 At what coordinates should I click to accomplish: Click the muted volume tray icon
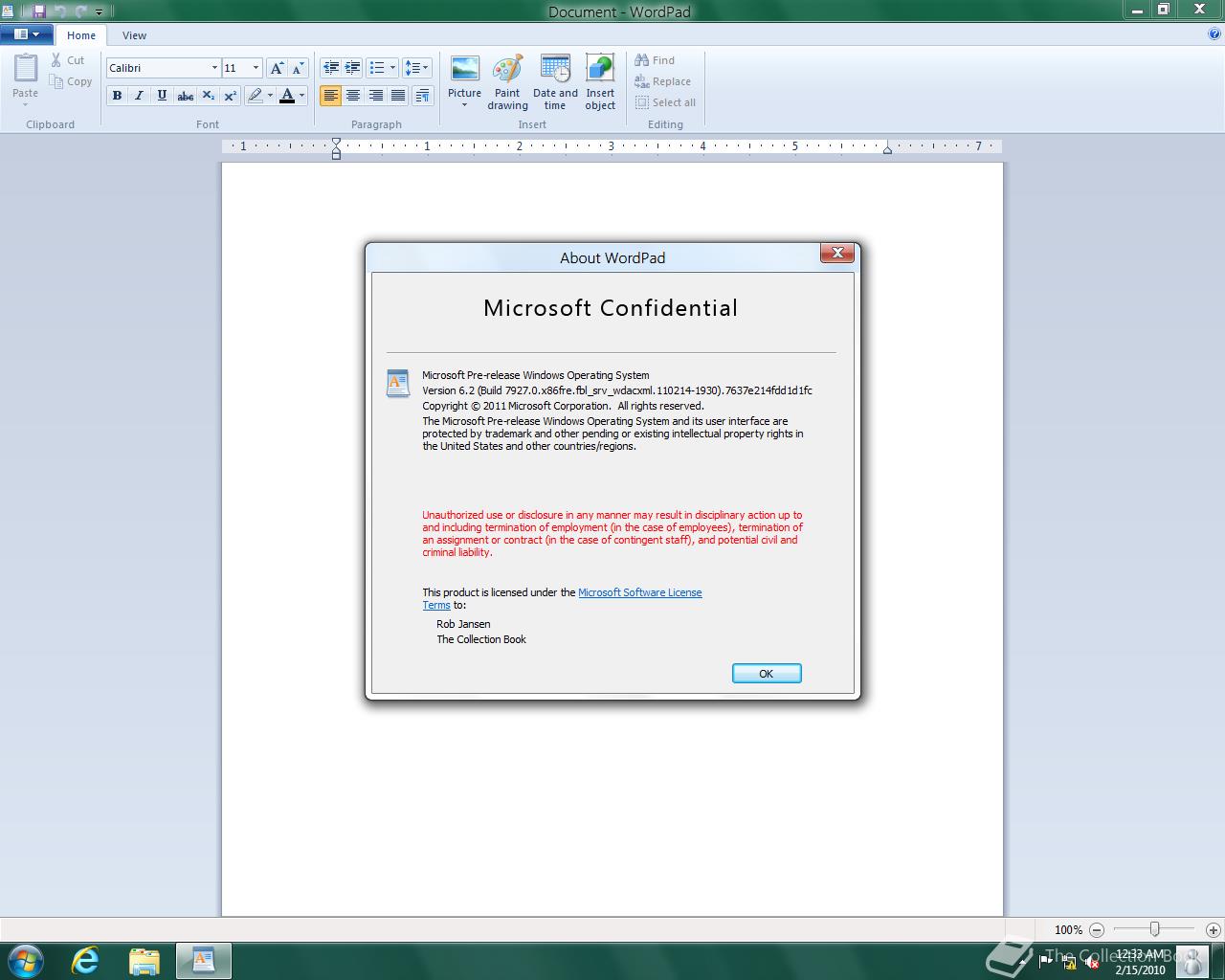[x=1092, y=961]
